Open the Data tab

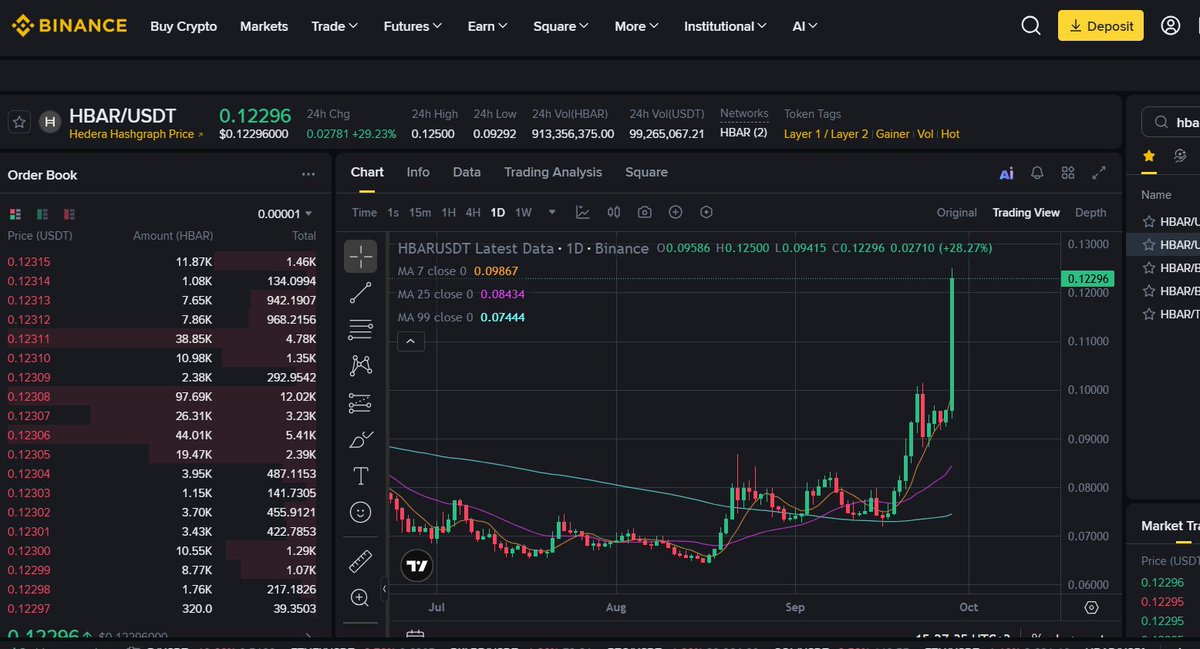[x=467, y=172]
